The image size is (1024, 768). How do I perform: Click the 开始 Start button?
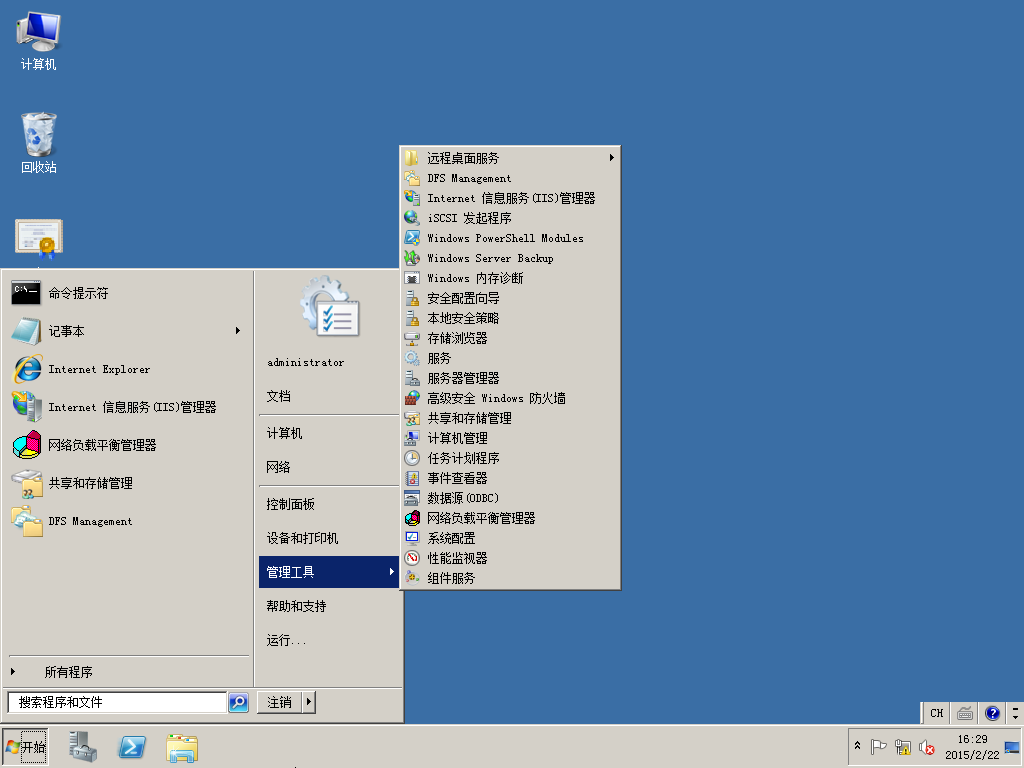(x=25, y=746)
